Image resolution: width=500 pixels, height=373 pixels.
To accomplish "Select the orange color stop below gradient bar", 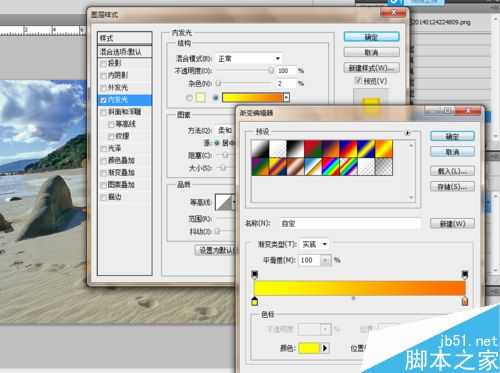I will [465, 301].
